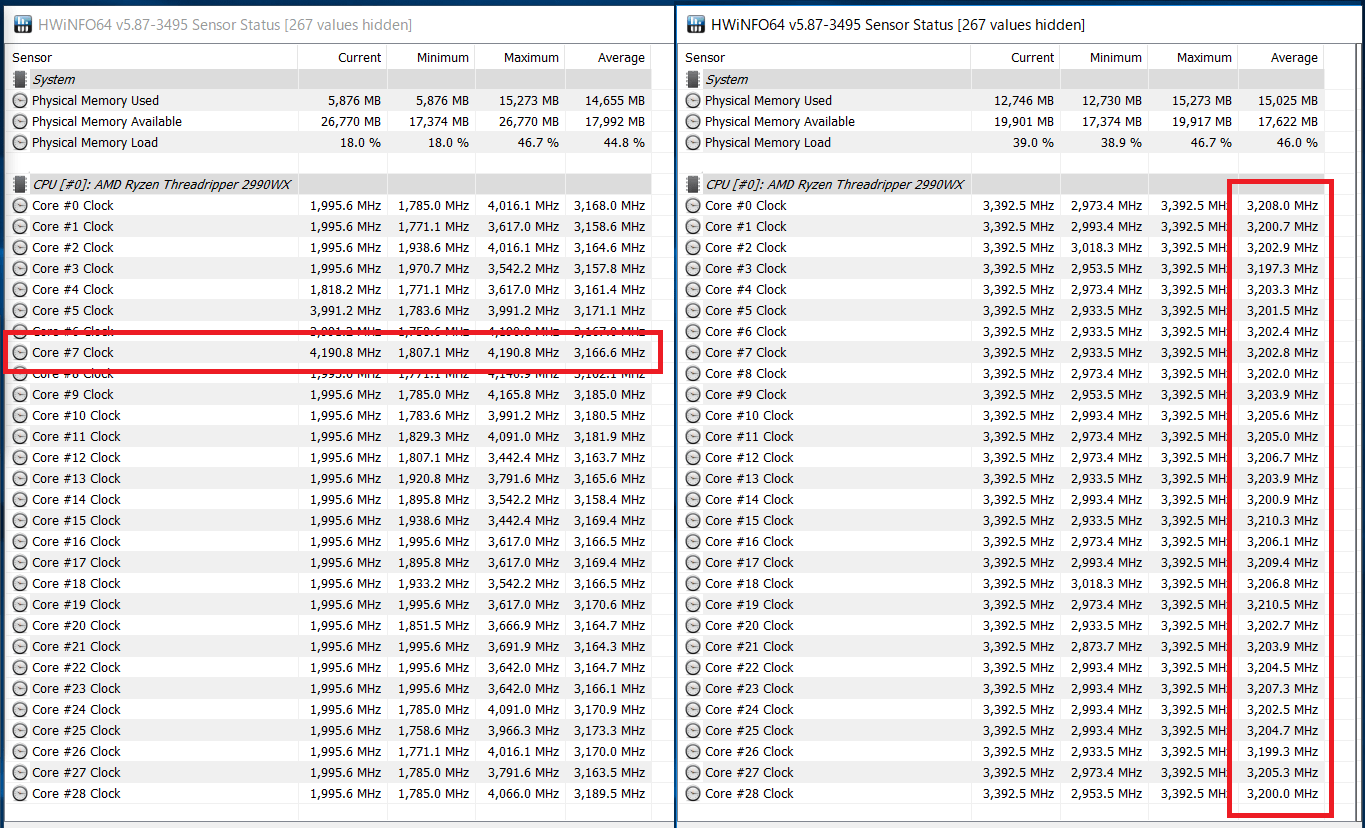Click sensor icon for Physical Memory Load, left window
This screenshot has height=828, width=1365.
point(20,142)
